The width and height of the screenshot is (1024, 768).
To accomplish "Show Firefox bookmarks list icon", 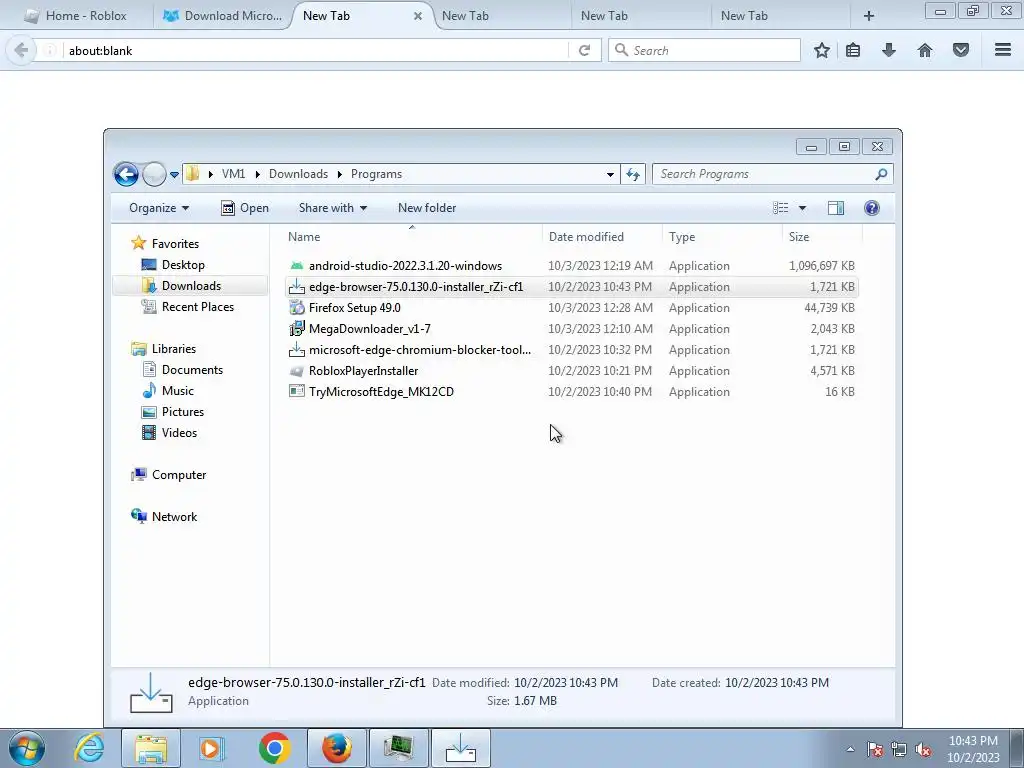I will click(853, 50).
